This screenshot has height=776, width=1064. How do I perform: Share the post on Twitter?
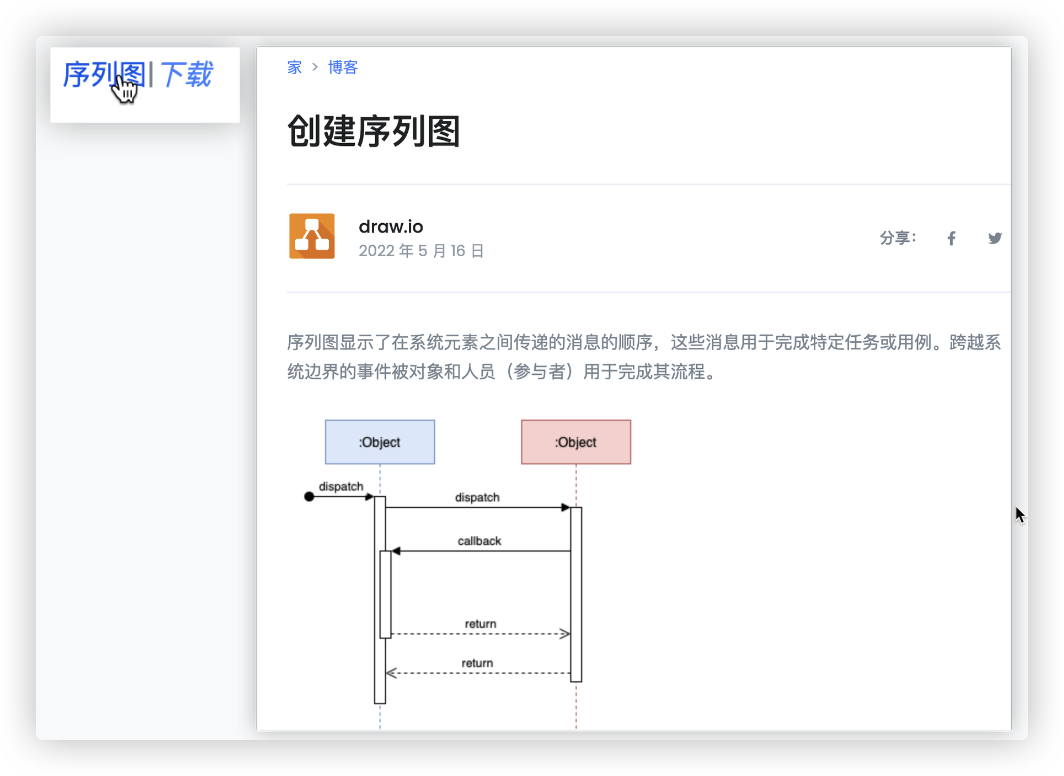click(x=994, y=238)
